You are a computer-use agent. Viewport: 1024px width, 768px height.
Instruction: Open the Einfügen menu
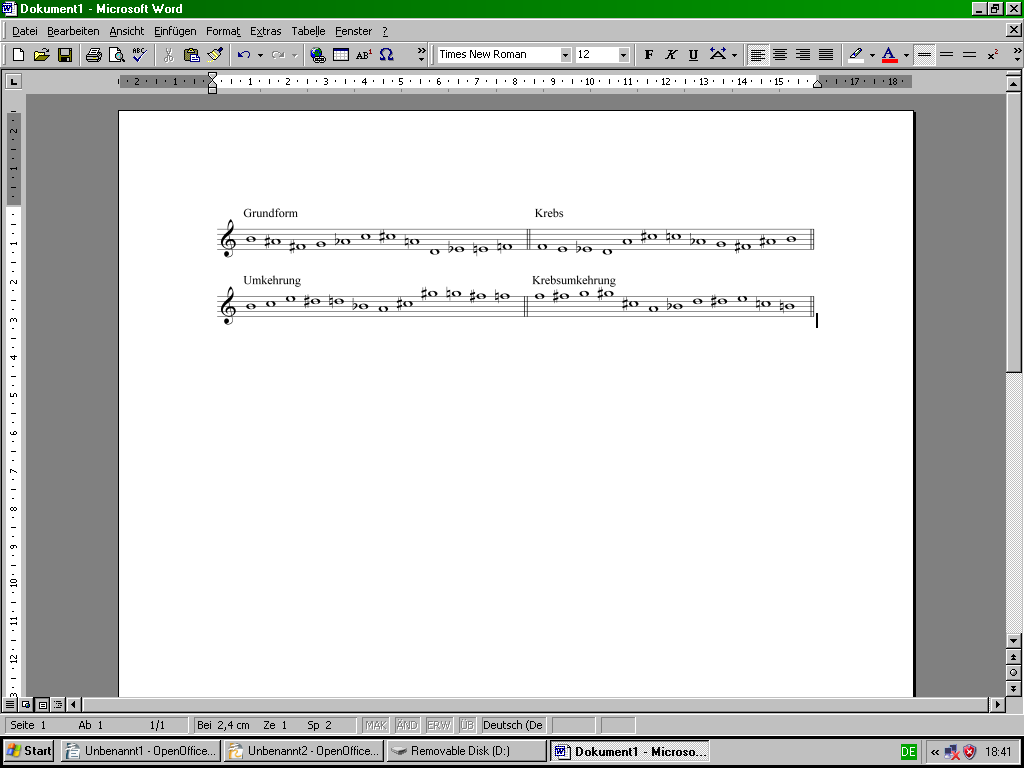(x=175, y=31)
